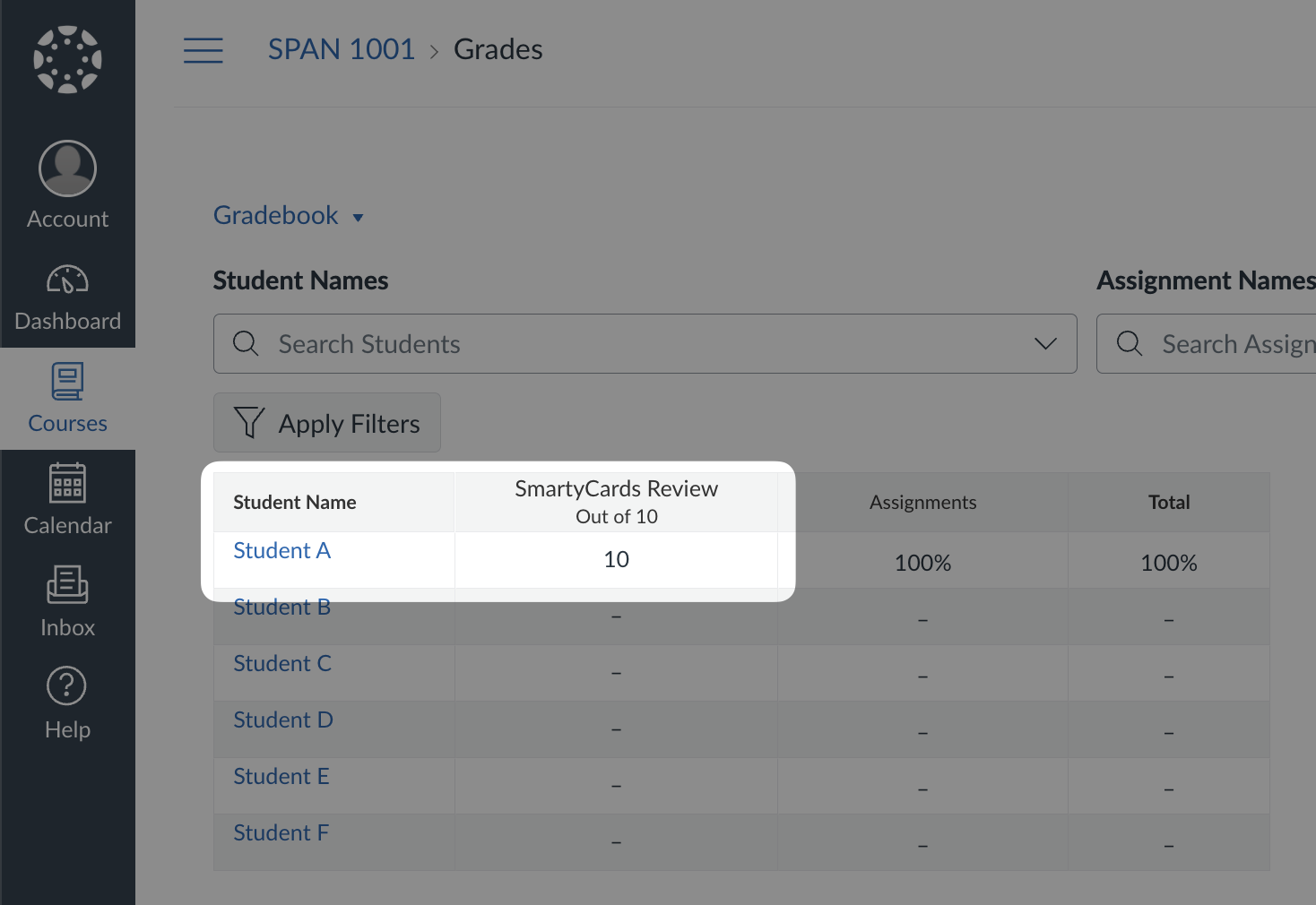This screenshot has width=1316, height=905.
Task: Open Student F's profile link
Action: pos(281,832)
